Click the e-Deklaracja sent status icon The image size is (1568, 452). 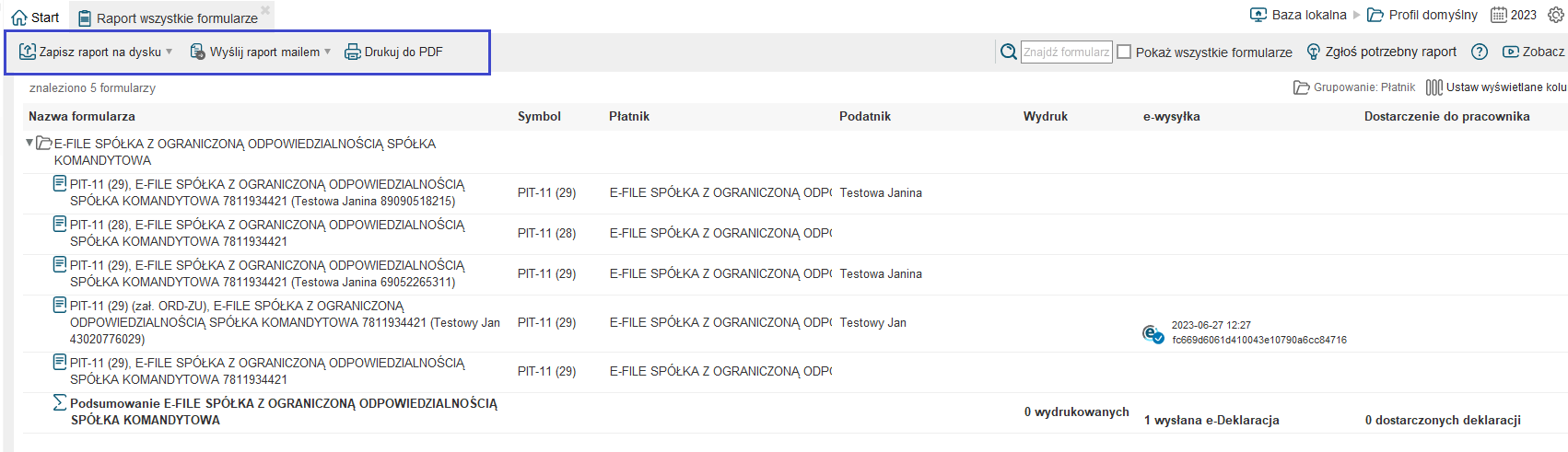1153,333
